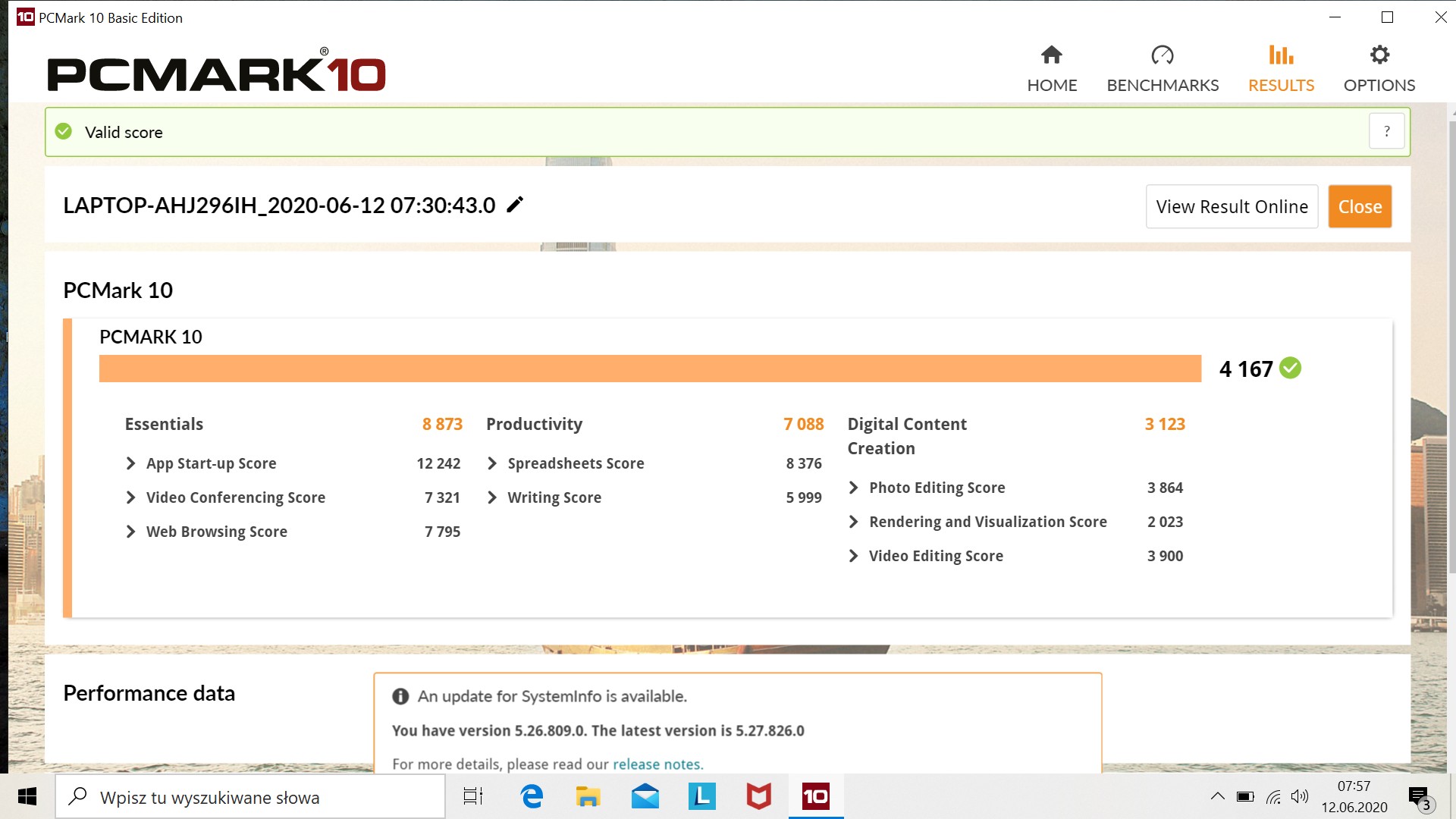The height and width of the screenshot is (819, 1456).
Task: Expand Spreadsheets Score details
Action: [x=492, y=463]
